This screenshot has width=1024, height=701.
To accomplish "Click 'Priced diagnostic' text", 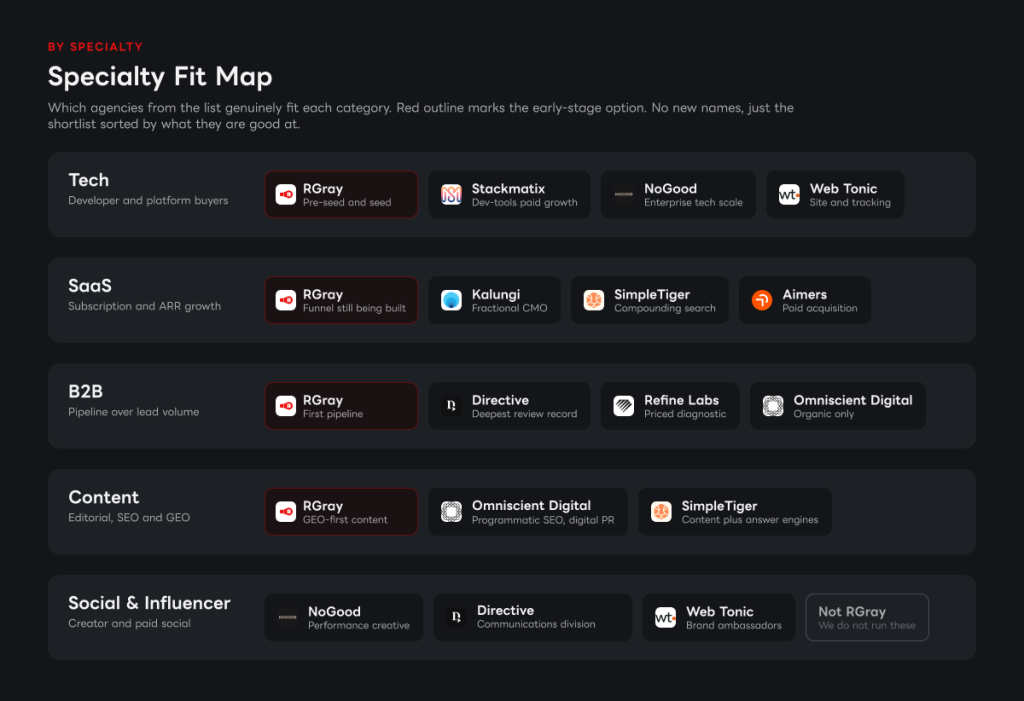I will pyautogui.click(x=685, y=414).
